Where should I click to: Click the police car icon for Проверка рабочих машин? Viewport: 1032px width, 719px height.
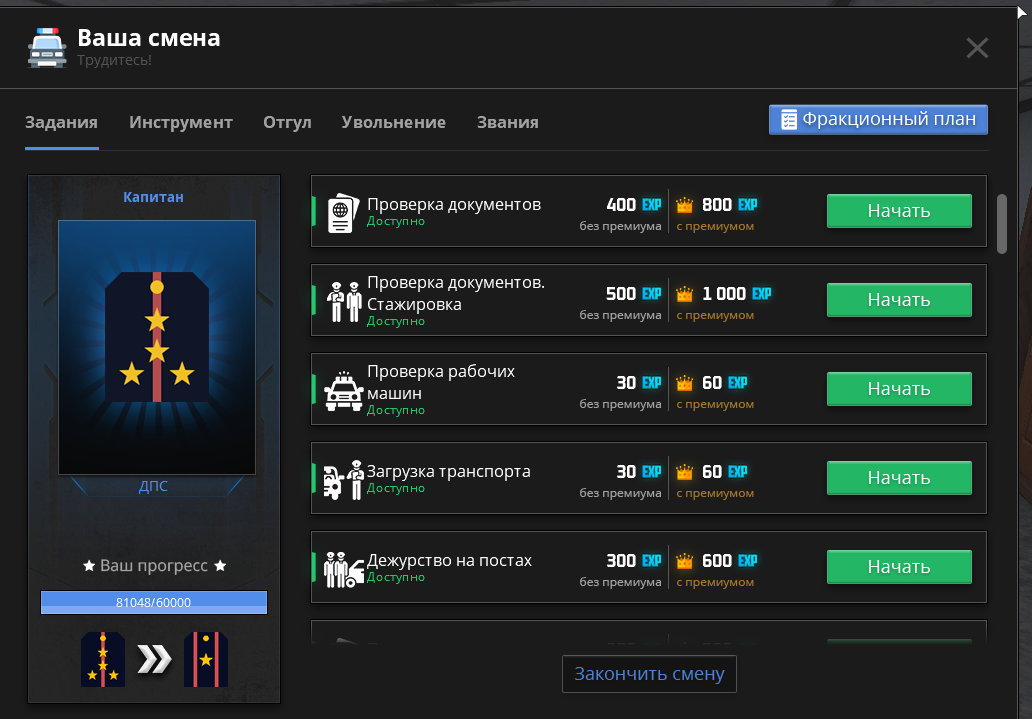pyautogui.click(x=342, y=390)
